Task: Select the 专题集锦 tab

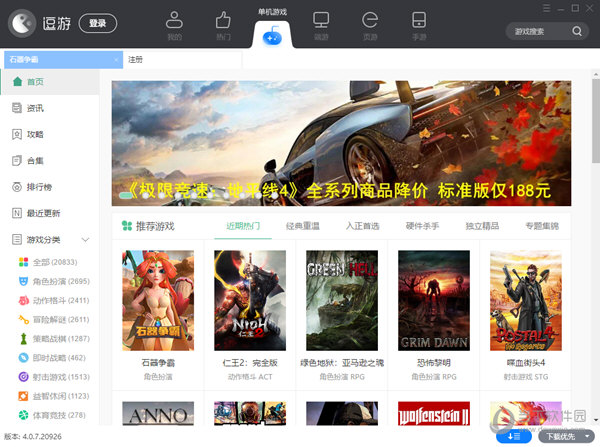Action: [542, 226]
